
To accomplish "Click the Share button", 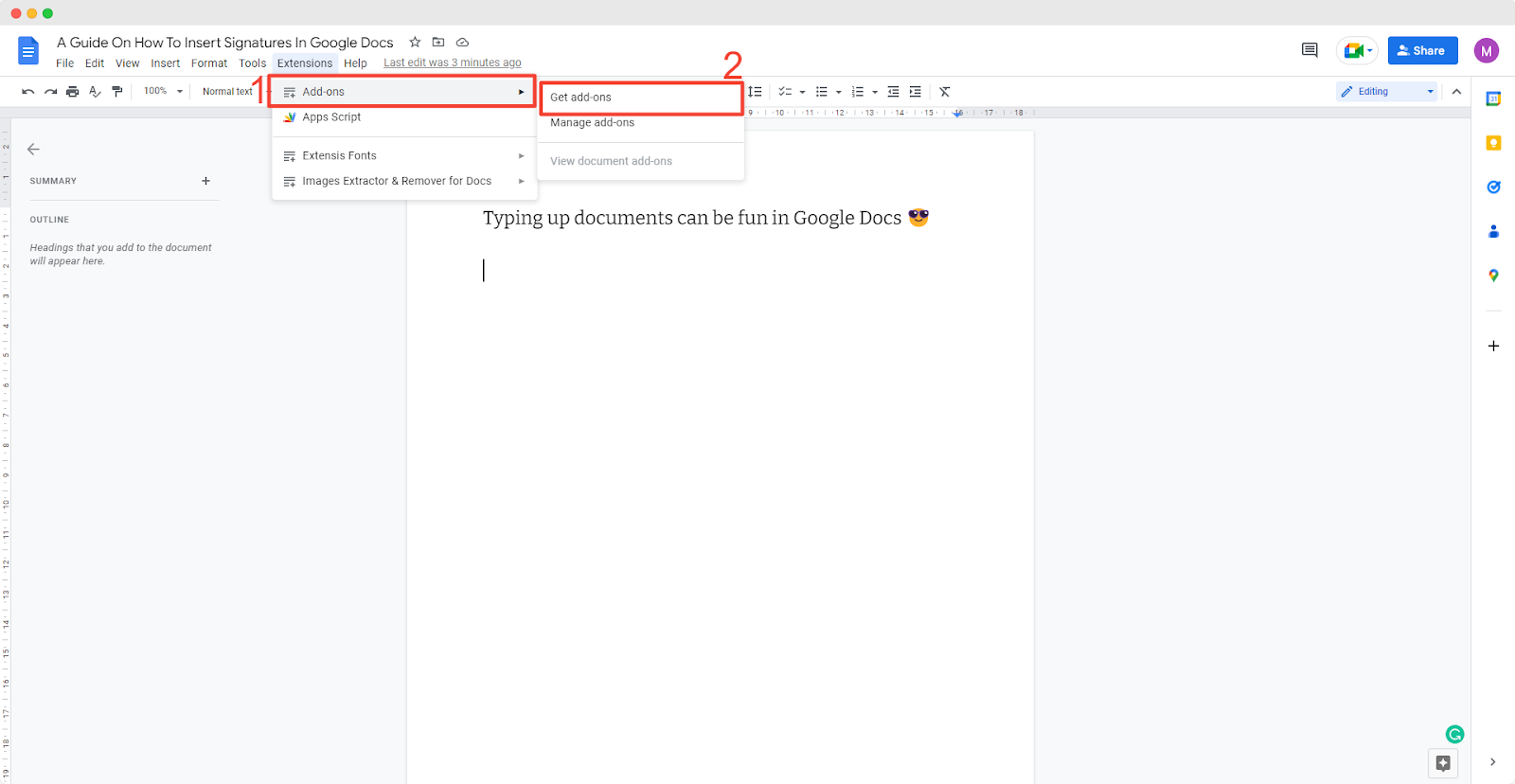I will pyautogui.click(x=1422, y=51).
